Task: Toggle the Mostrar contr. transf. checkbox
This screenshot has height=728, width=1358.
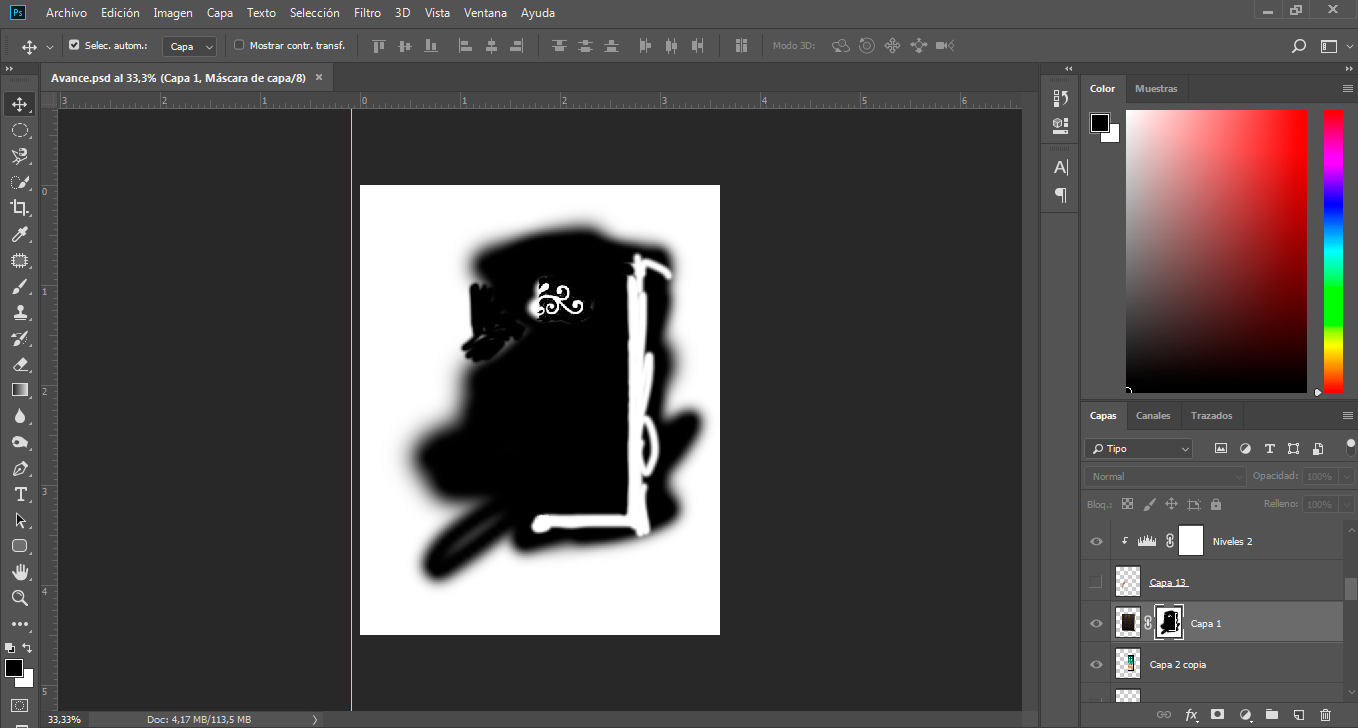Action: (237, 45)
